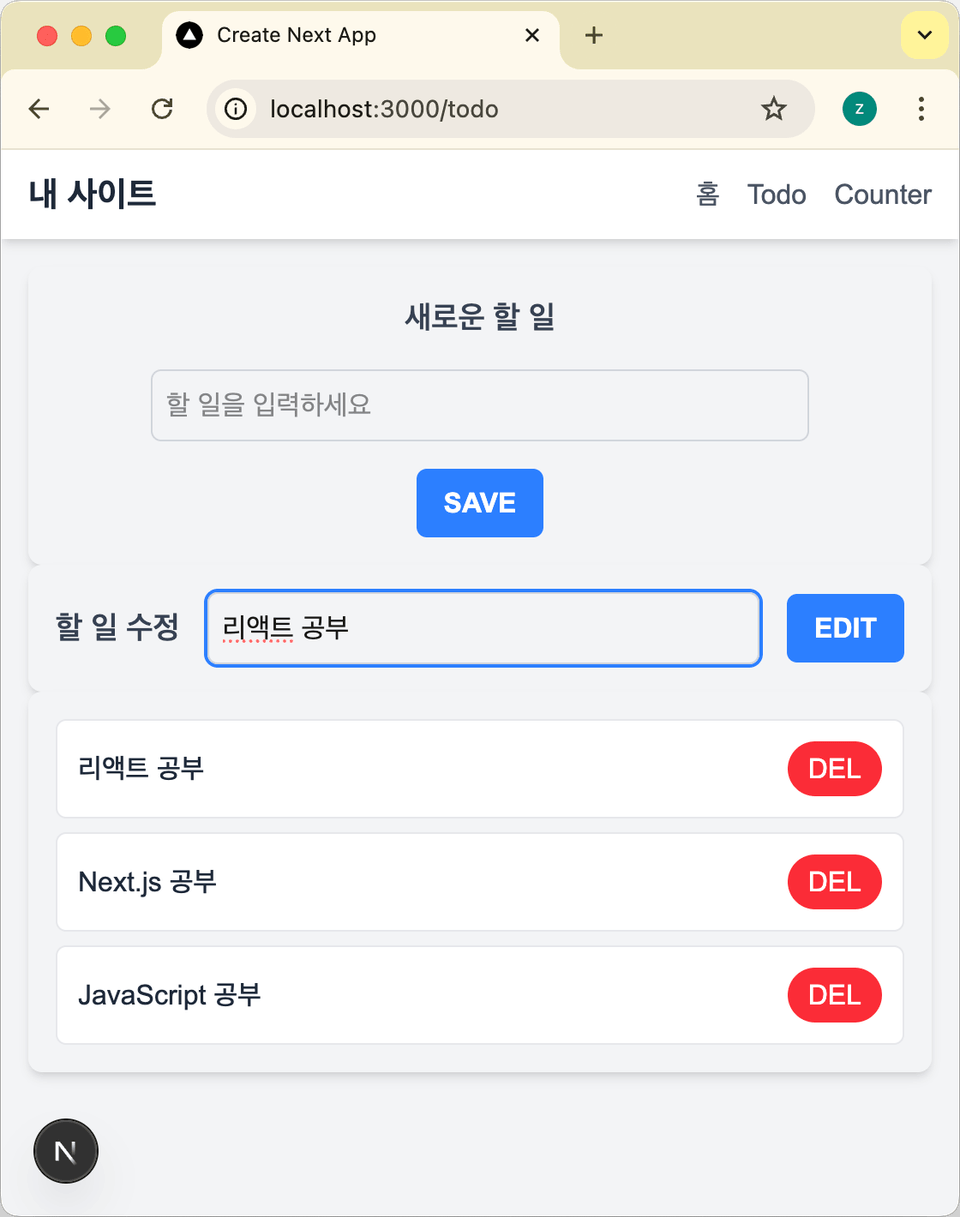Navigate to the Counter page
Viewport: 960px width, 1217px height.
(883, 194)
